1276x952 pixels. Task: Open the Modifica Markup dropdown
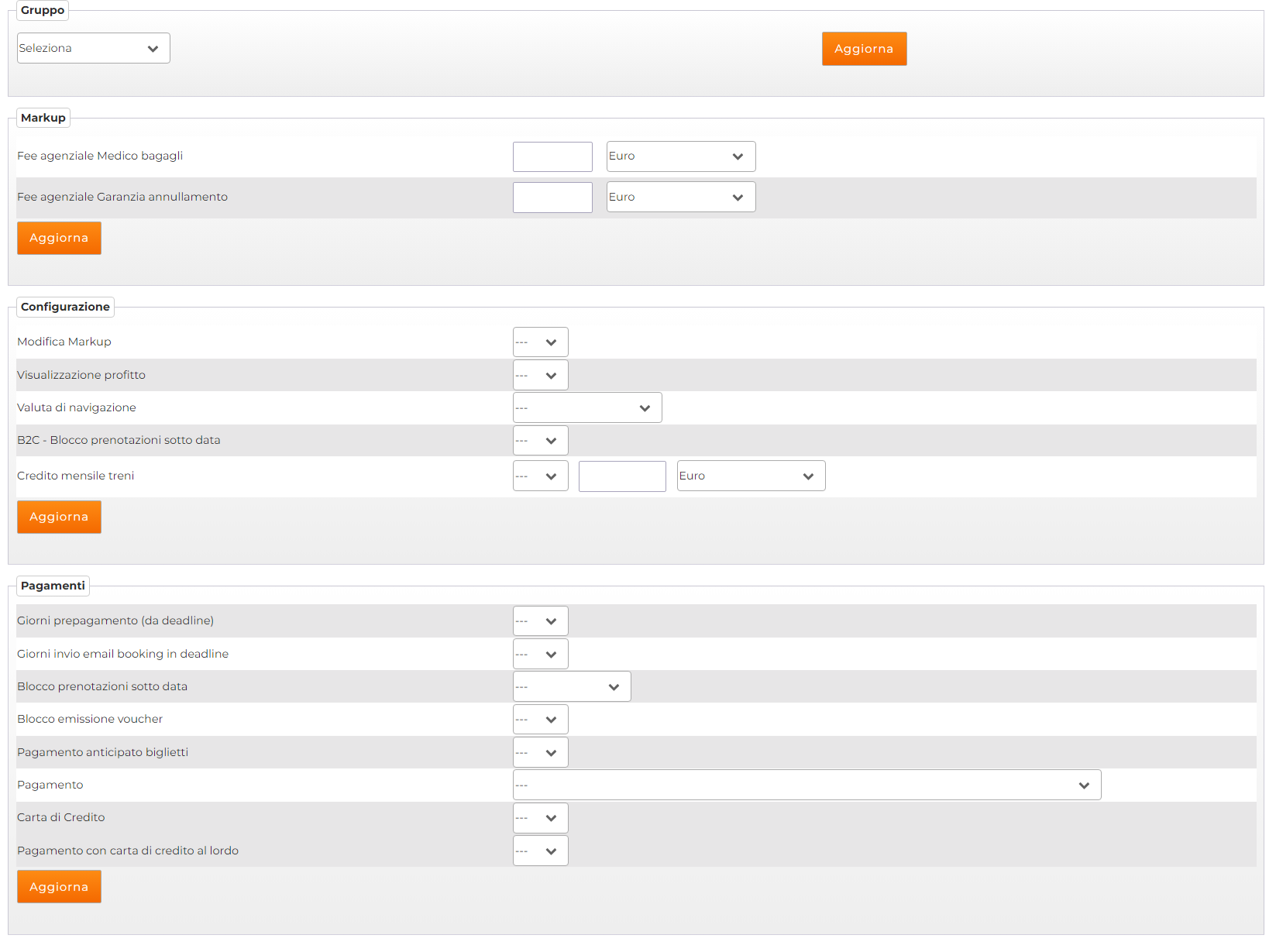point(540,342)
